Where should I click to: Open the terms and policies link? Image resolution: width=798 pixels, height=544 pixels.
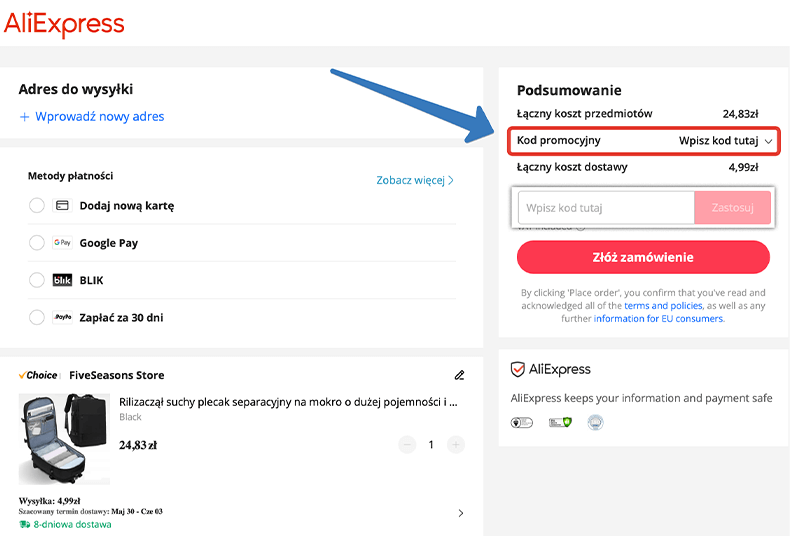[x=663, y=305]
